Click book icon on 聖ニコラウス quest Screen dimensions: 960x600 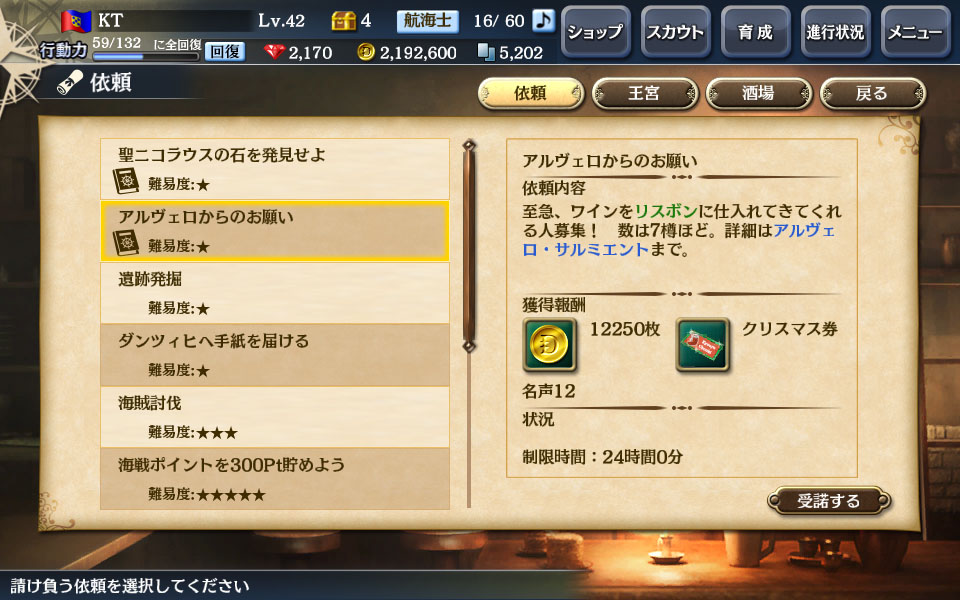coord(126,181)
